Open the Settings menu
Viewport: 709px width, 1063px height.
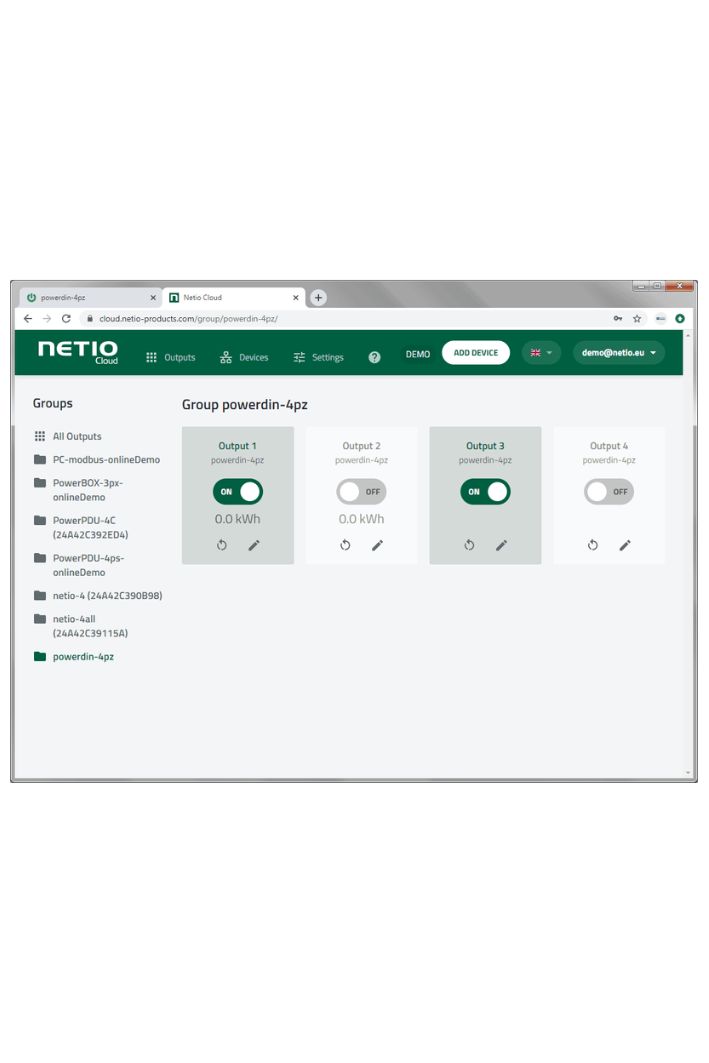tap(318, 357)
